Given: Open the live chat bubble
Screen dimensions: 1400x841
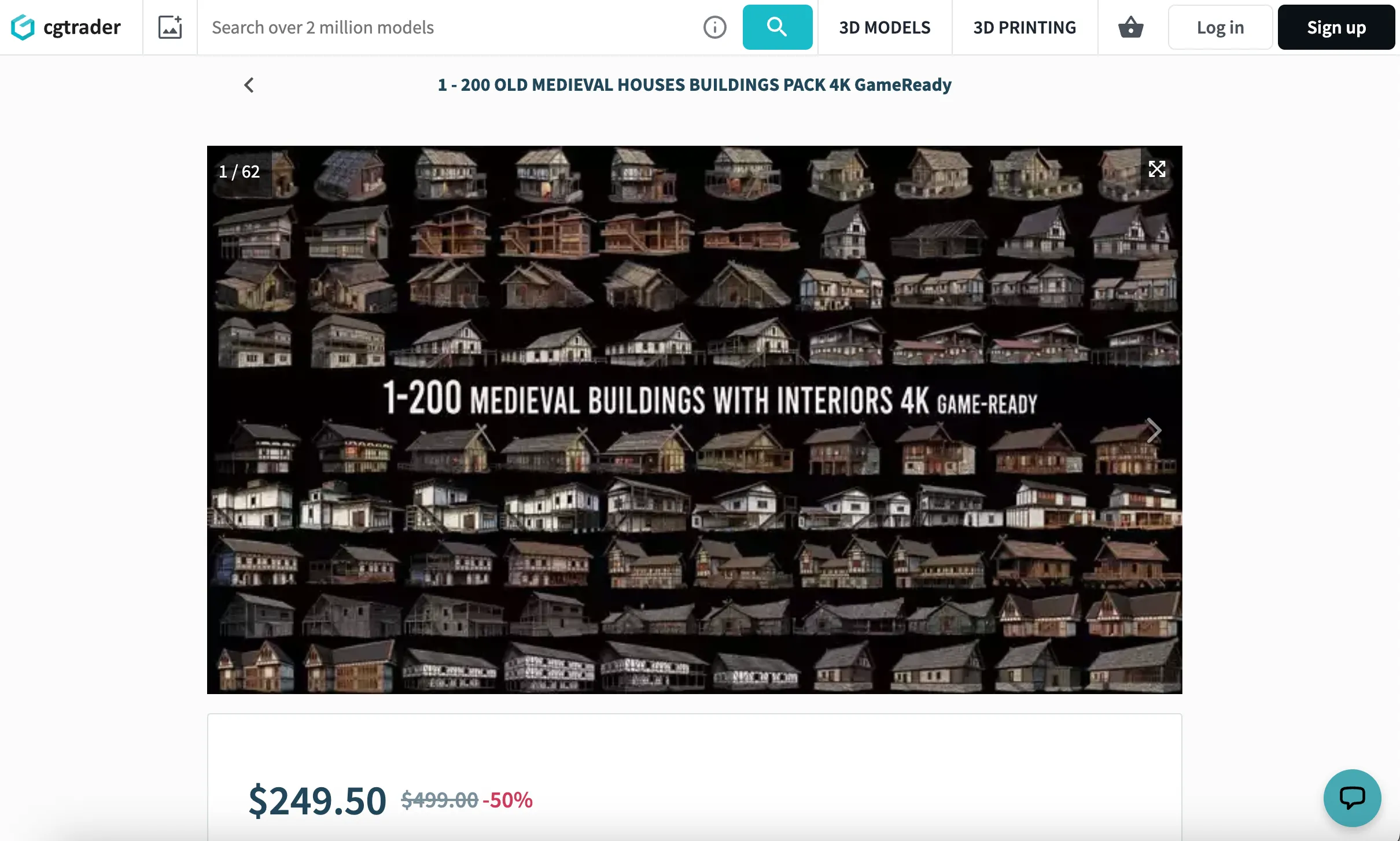Looking at the screenshot, I should 1353,798.
